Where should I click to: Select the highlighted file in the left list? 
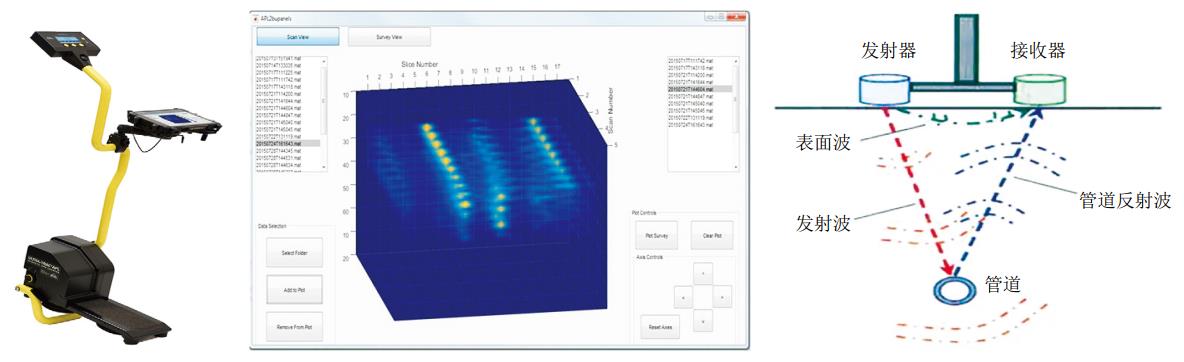[288, 143]
